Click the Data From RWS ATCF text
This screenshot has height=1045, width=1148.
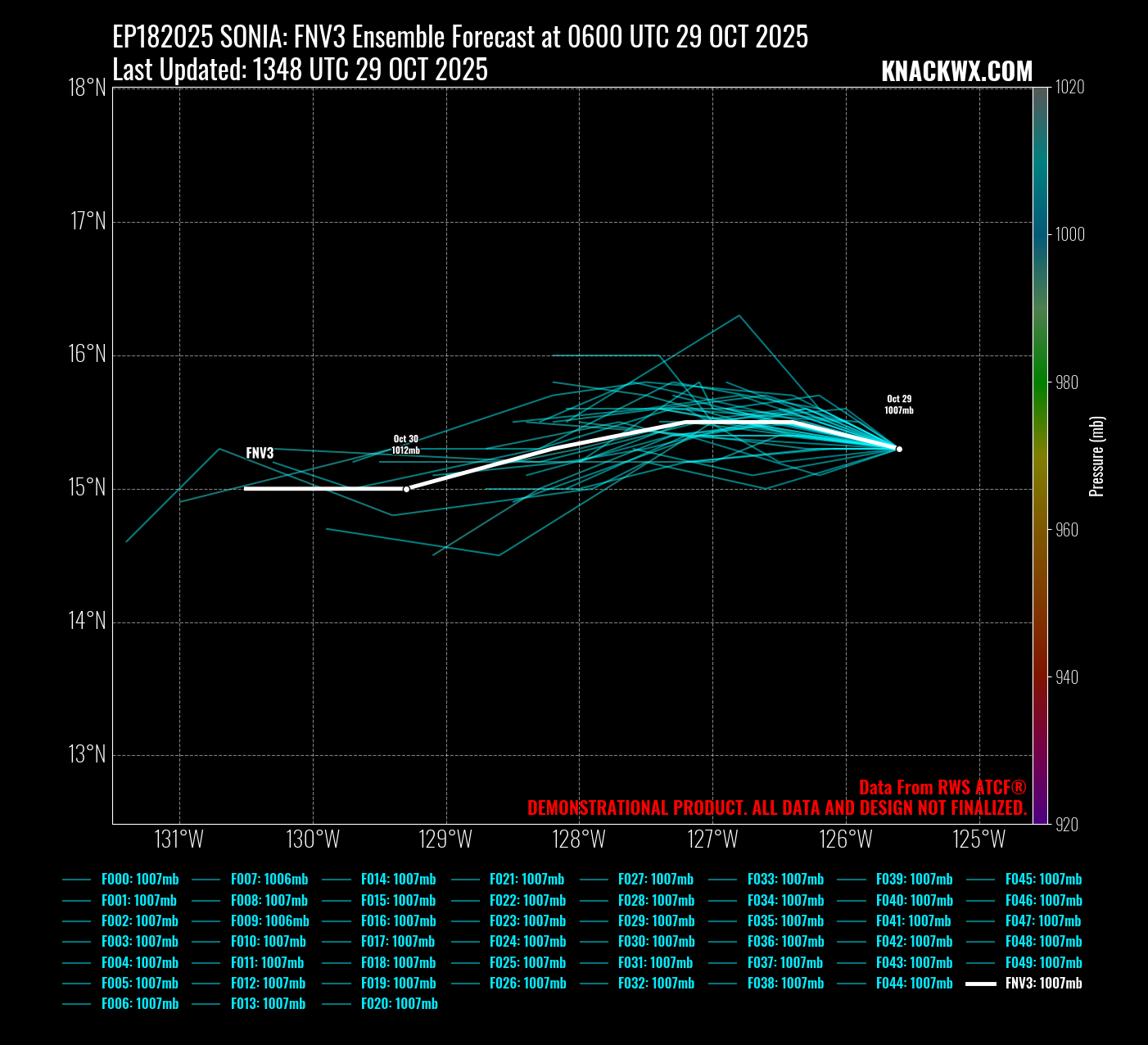tap(942, 788)
